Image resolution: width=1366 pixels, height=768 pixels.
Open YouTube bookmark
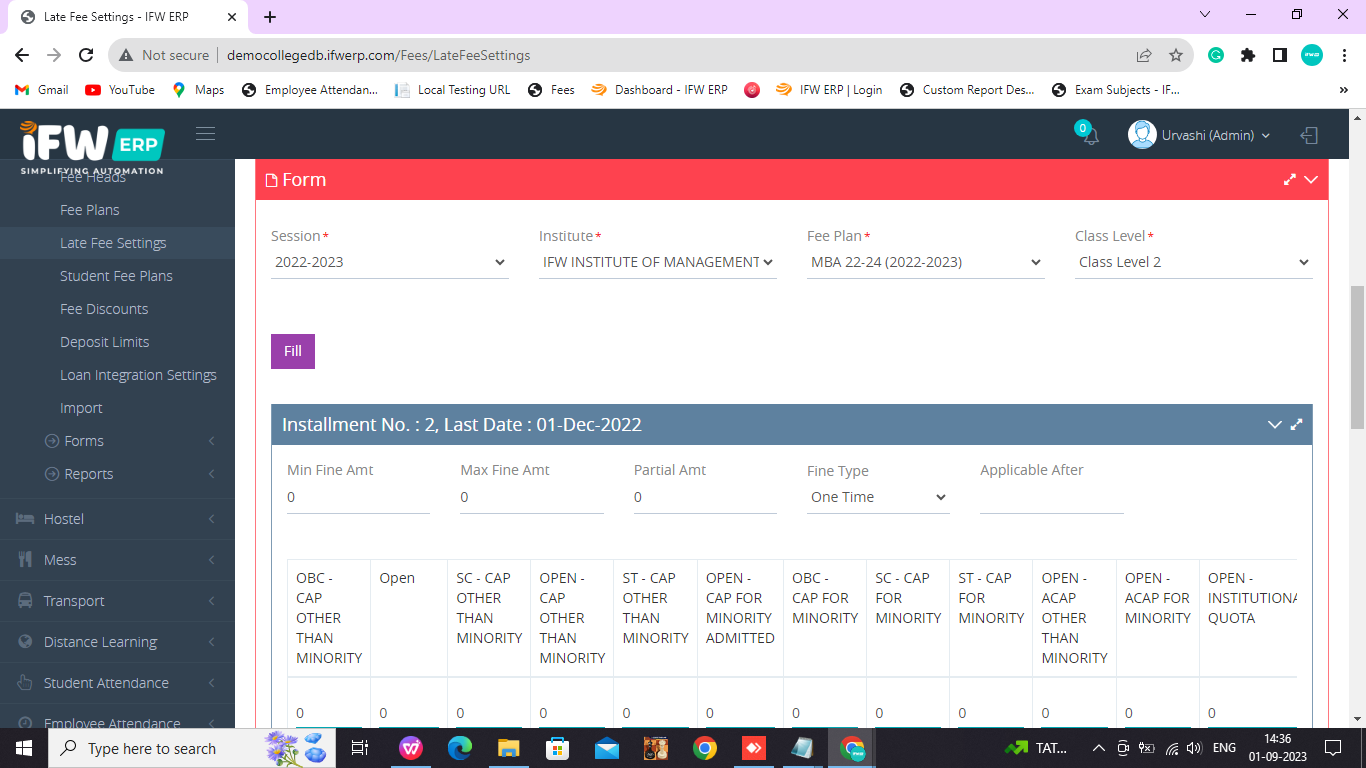[x=120, y=90]
